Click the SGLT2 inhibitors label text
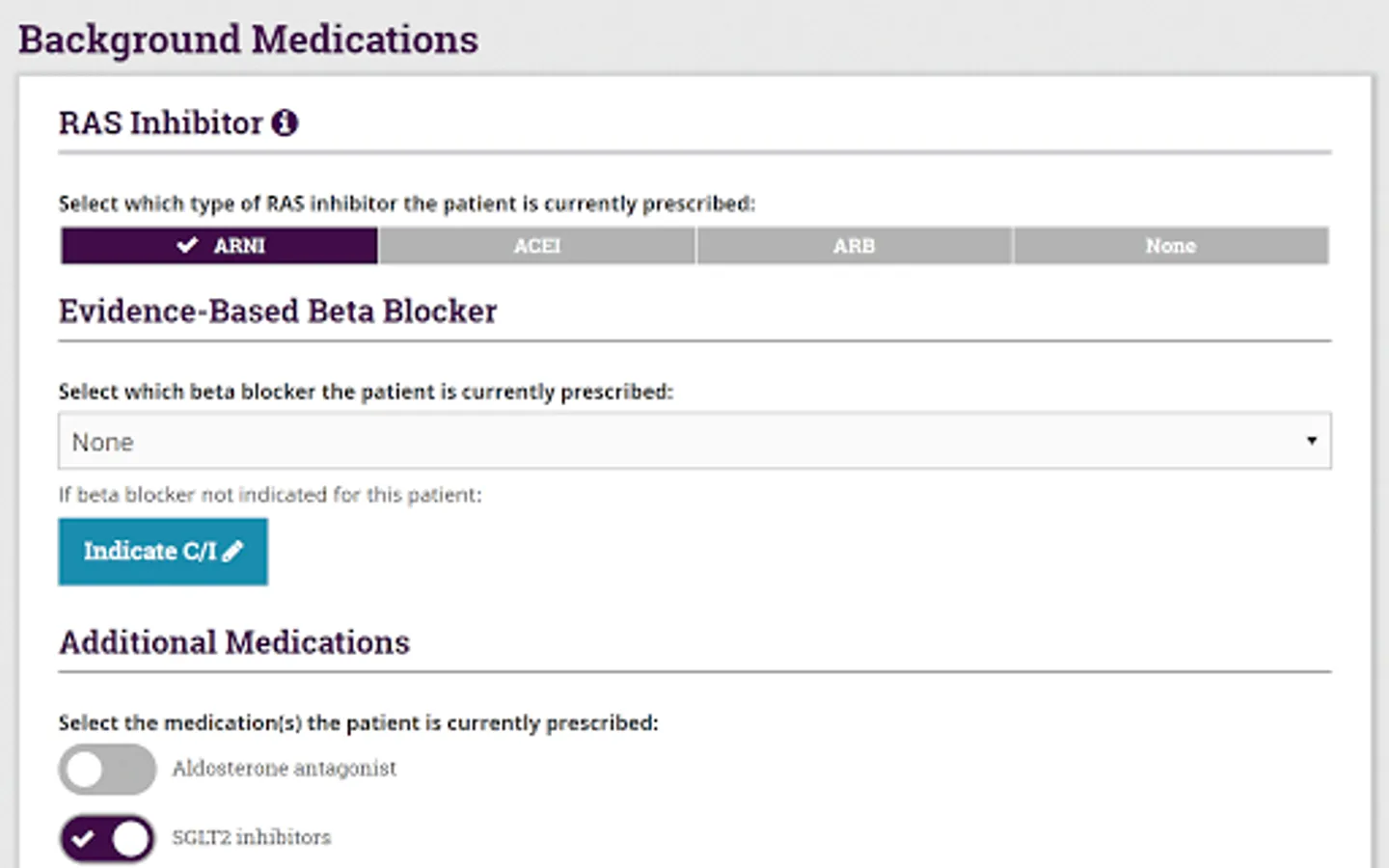The height and width of the screenshot is (868, 1389). coord(251,837)
